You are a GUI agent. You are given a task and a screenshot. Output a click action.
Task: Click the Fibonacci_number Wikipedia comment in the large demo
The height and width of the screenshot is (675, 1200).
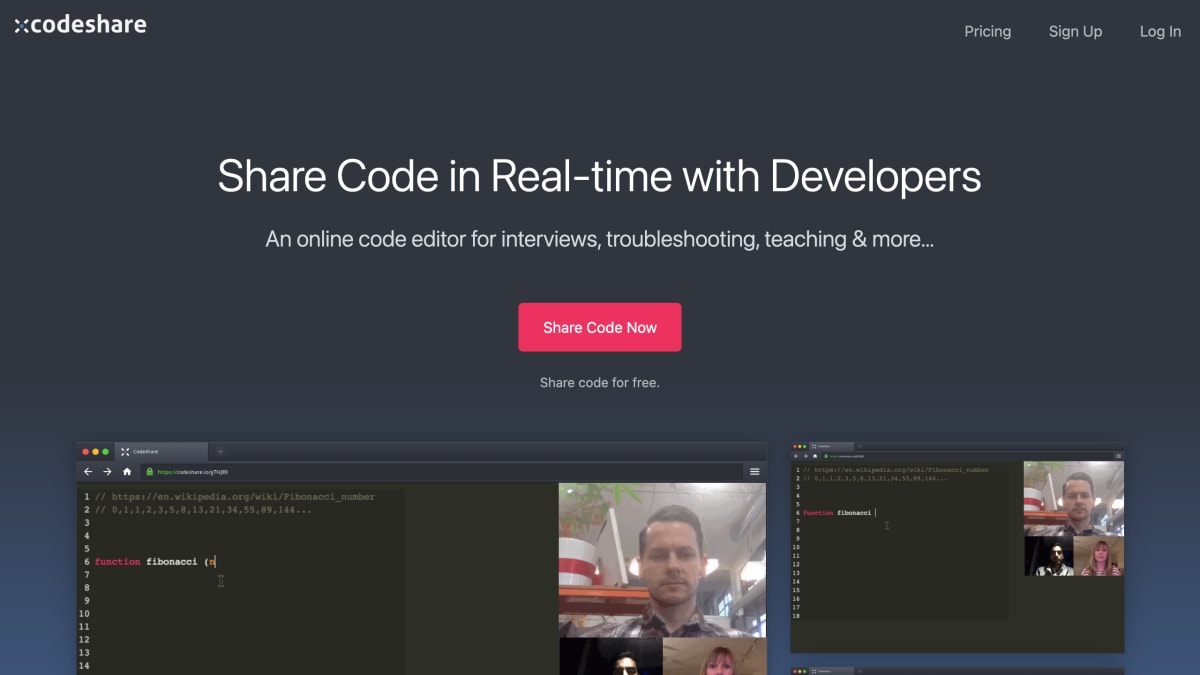pos(235,497)
